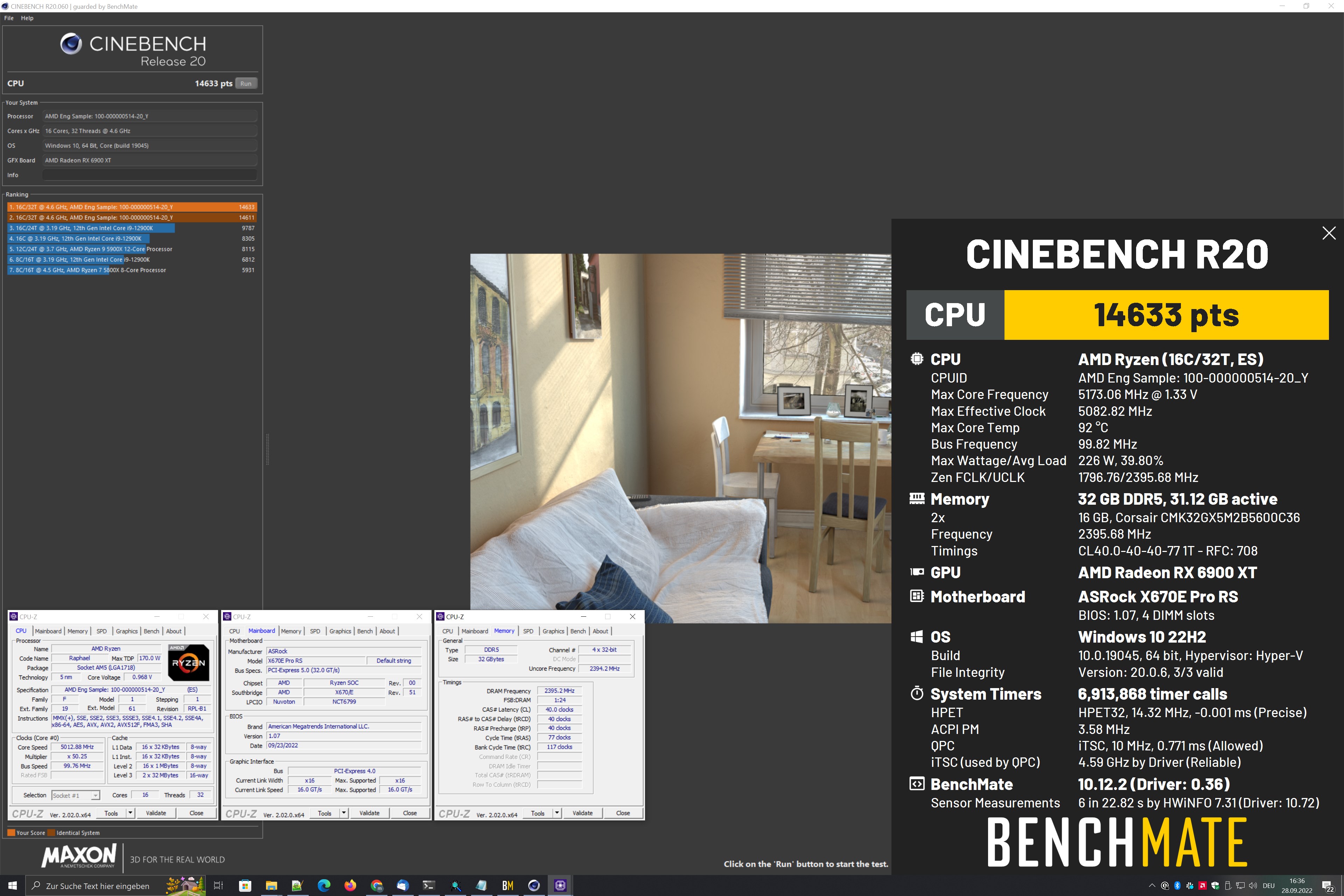Open Microsoft Edge from the taskbar

(324, 885)
